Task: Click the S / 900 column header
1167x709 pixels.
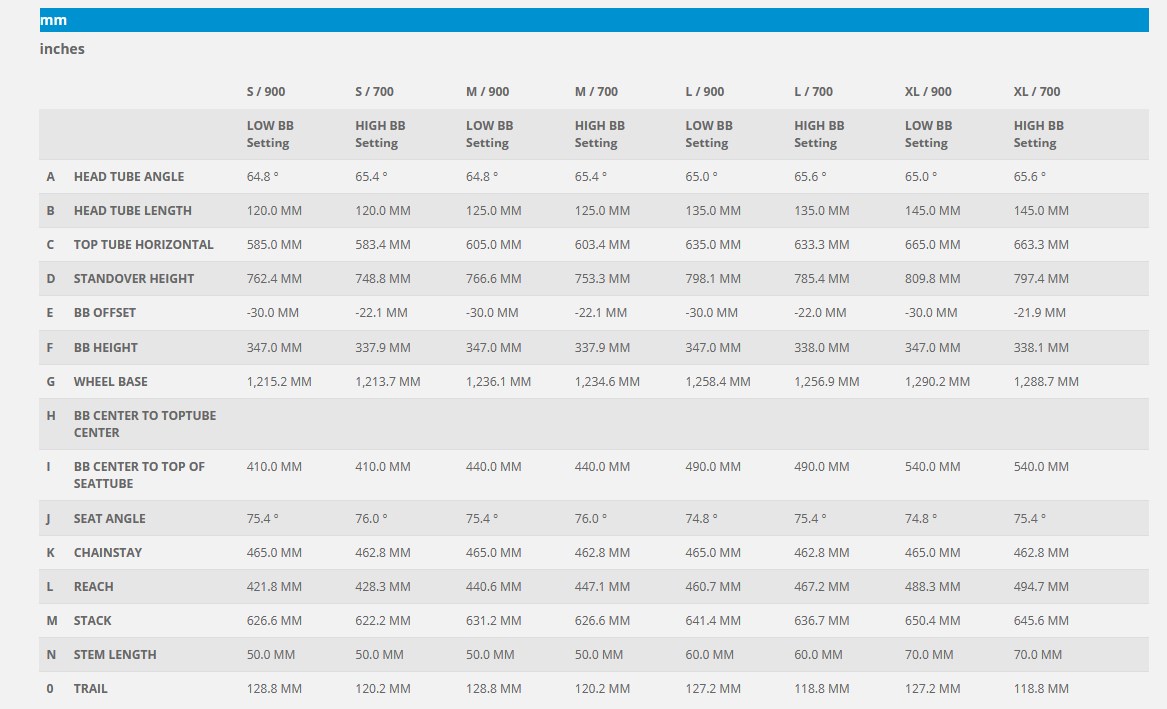Action: [266, 91]
